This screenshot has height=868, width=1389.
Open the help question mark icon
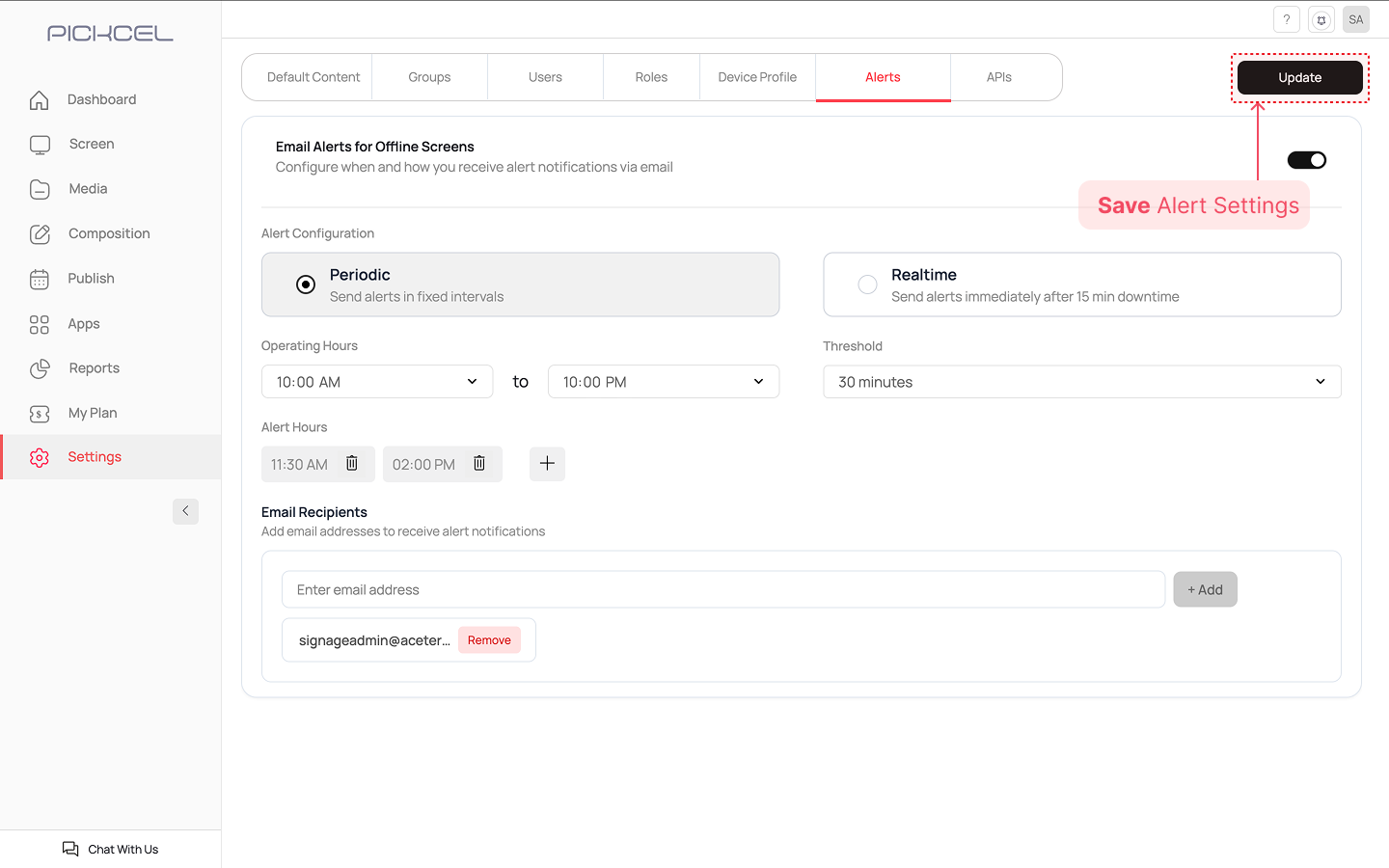point(1286,19)
